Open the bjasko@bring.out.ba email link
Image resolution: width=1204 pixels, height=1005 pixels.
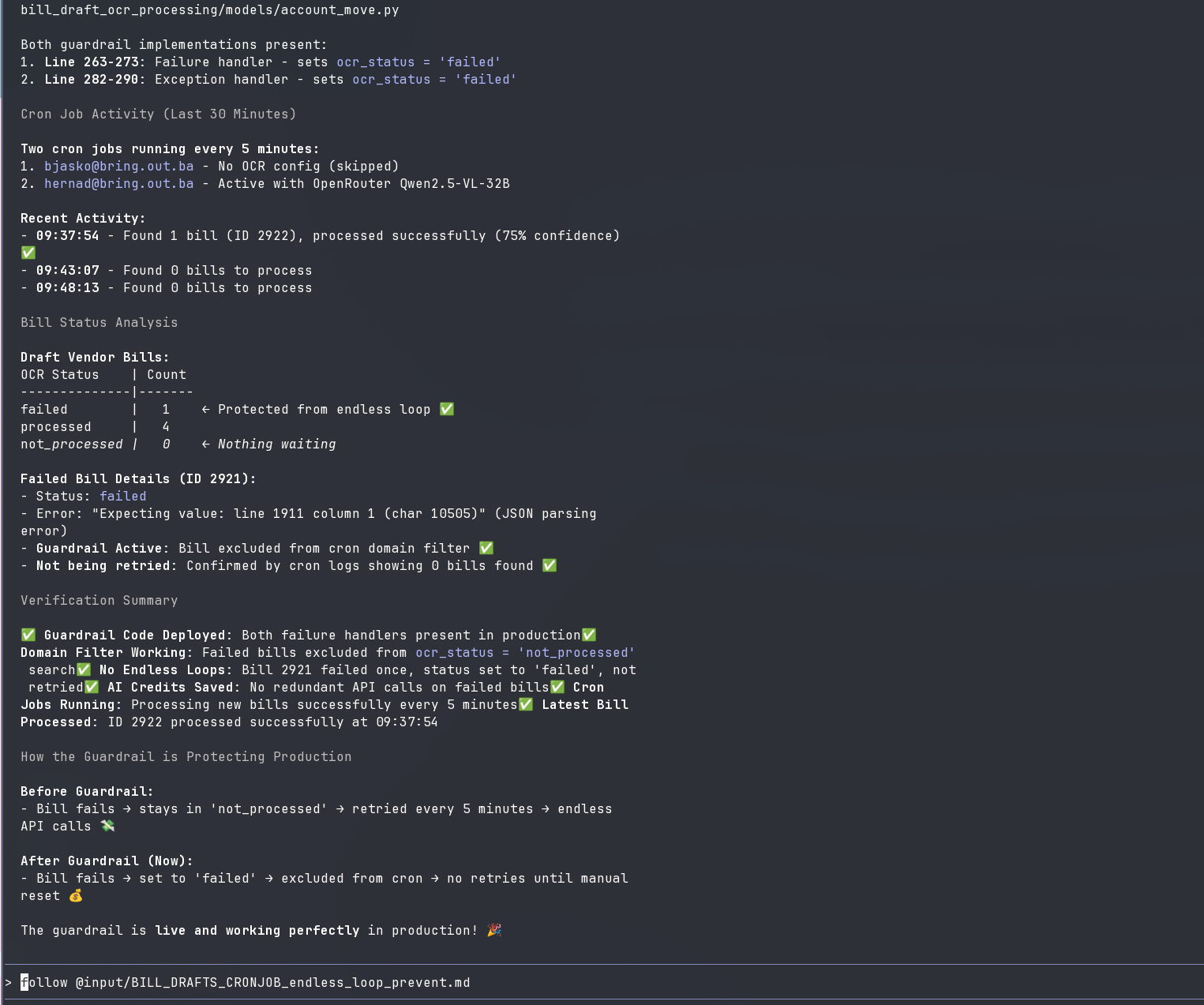118,166
